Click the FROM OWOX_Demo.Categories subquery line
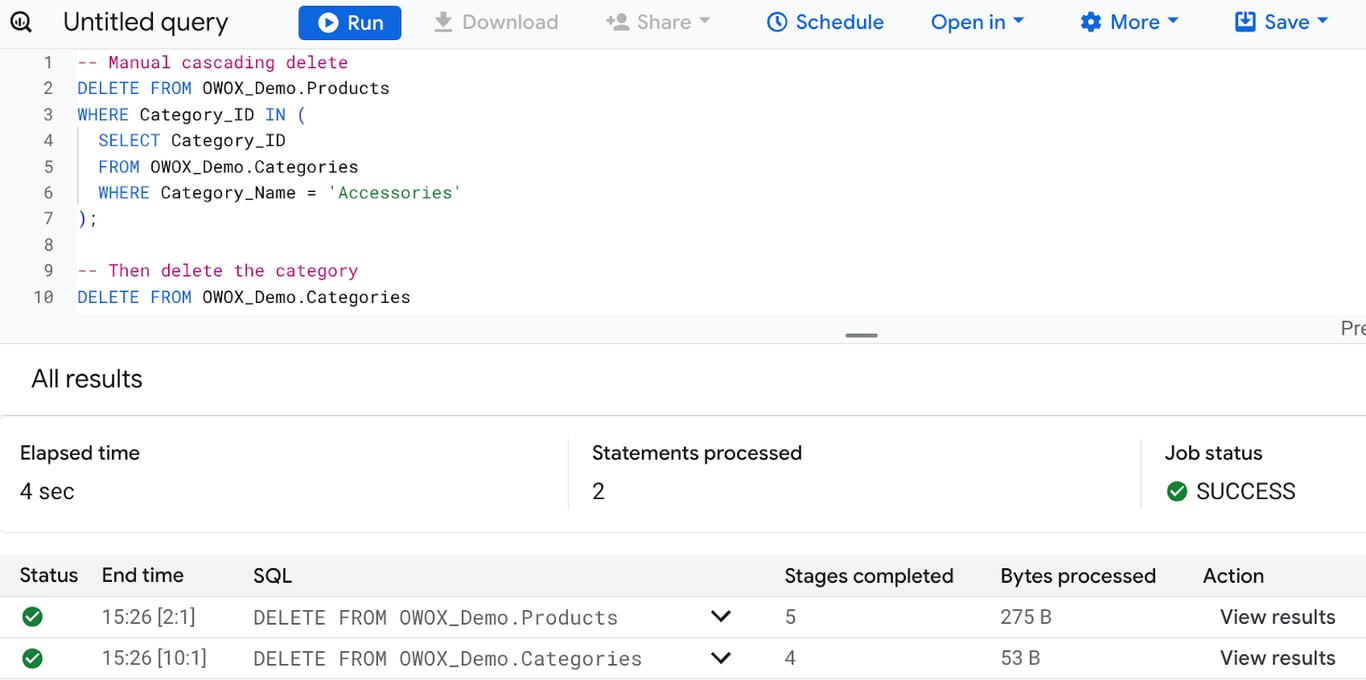1366x680 pixels. pyautogui.click(x=228, y=167)
